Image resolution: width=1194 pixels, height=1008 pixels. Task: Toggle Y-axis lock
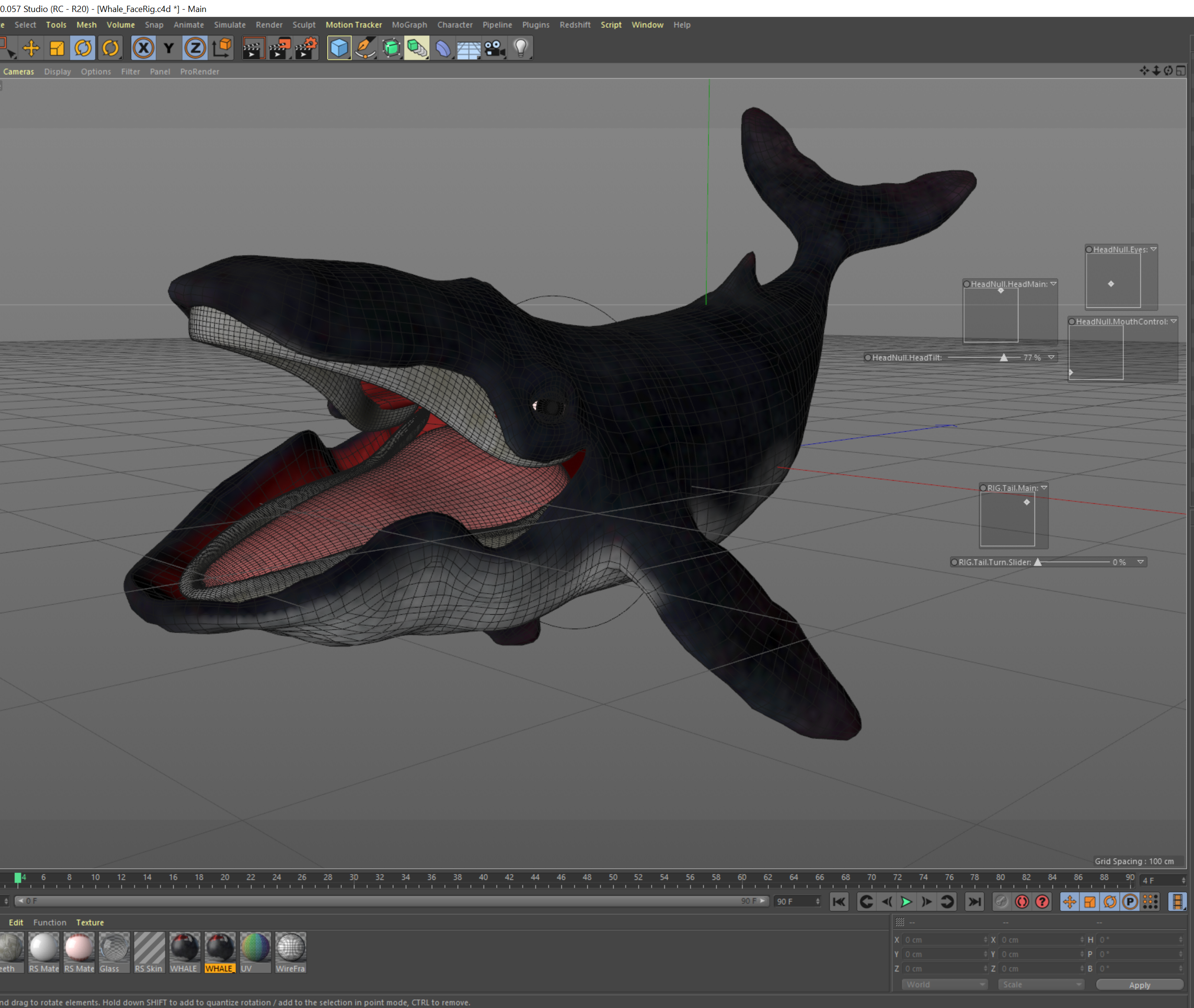coord(169,48)
